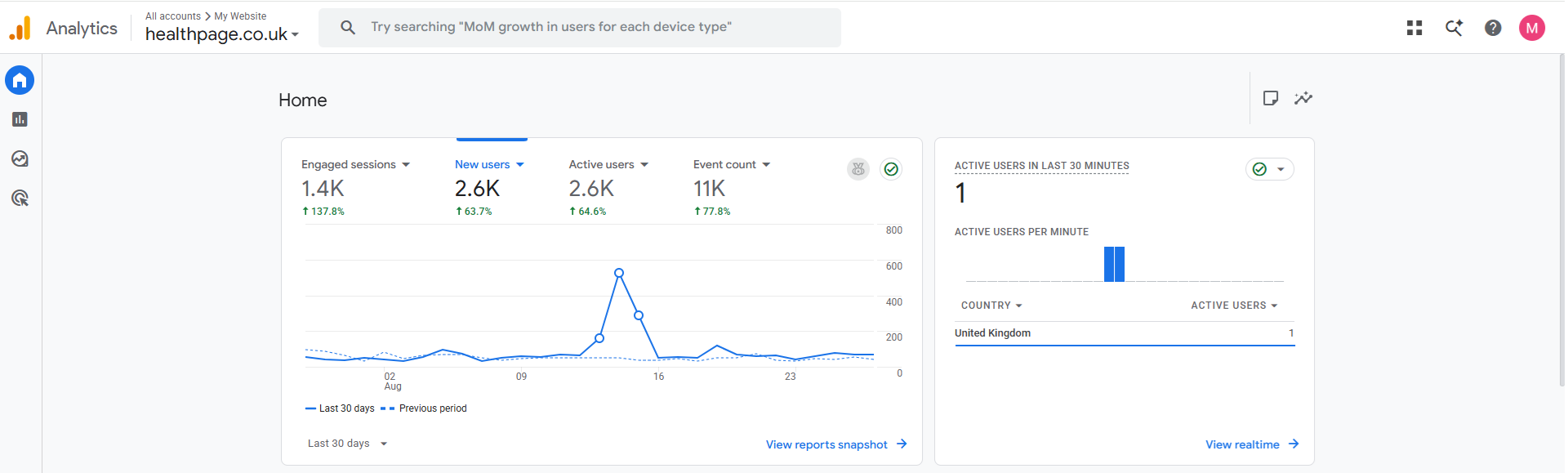Click the Last 30 days legend entry
The image size is (1568, 473).
click(340, 408)
